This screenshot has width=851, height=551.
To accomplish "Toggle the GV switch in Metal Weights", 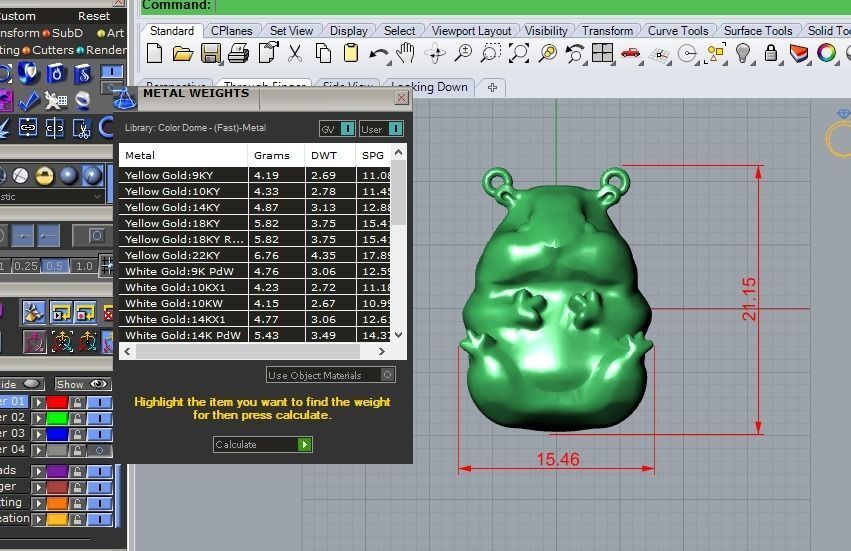I will pos(338,129).
